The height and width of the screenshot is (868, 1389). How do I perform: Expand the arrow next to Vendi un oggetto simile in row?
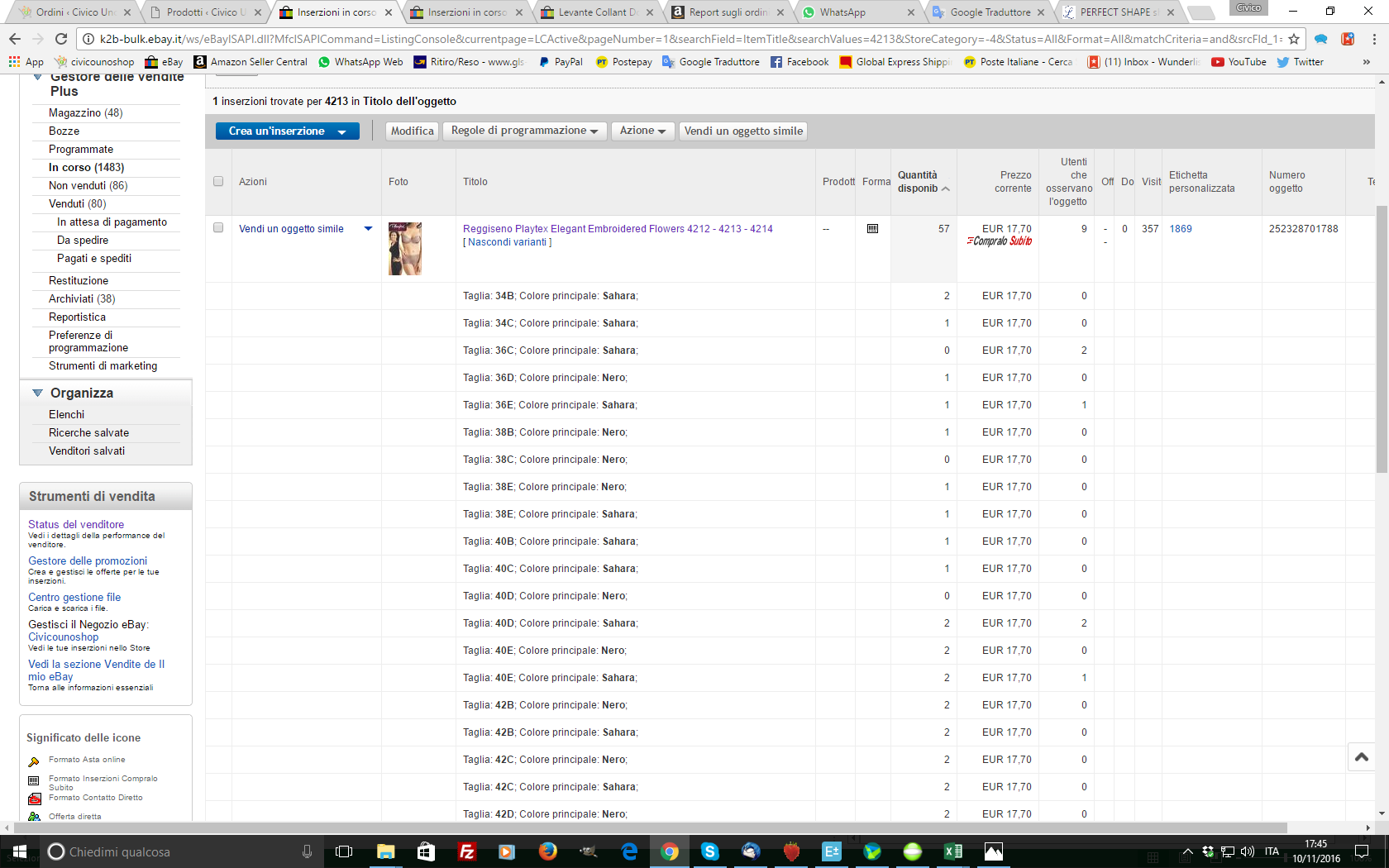[x=369, y=229]
